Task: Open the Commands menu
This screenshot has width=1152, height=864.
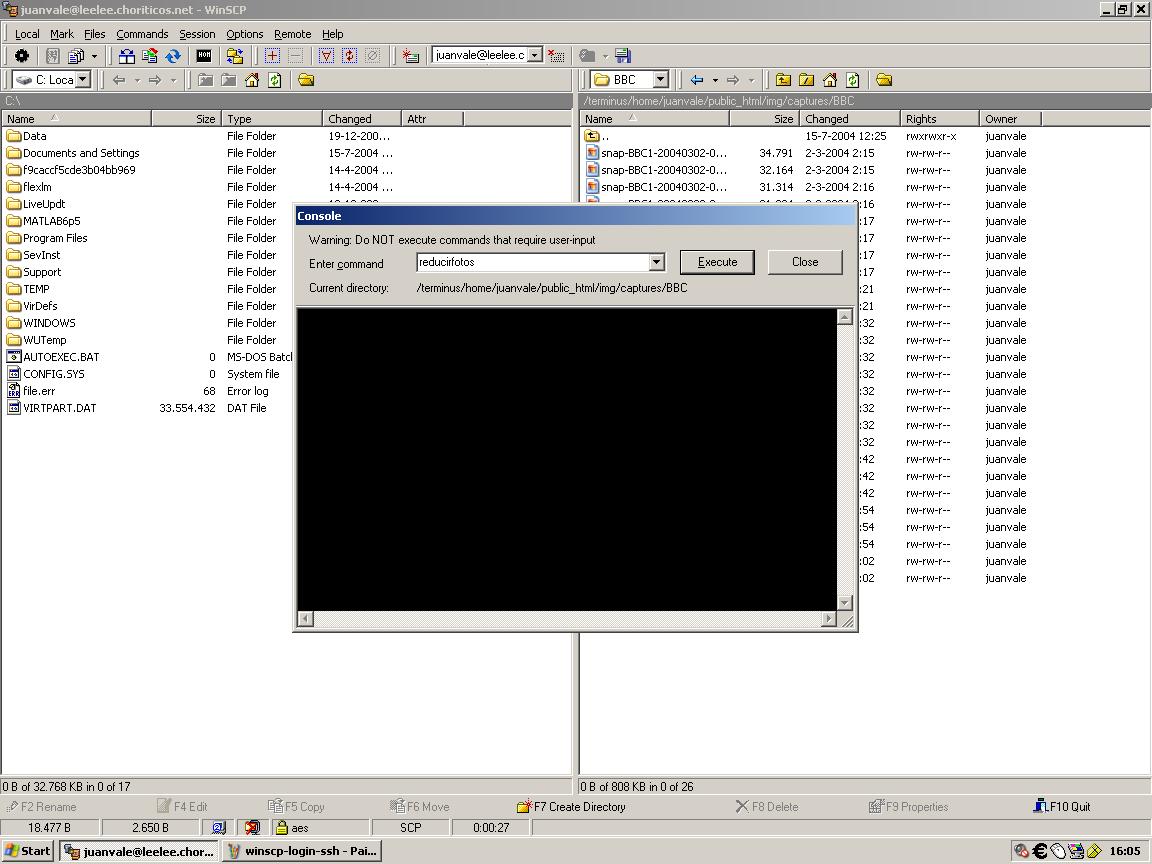Action: coord(142,34)
